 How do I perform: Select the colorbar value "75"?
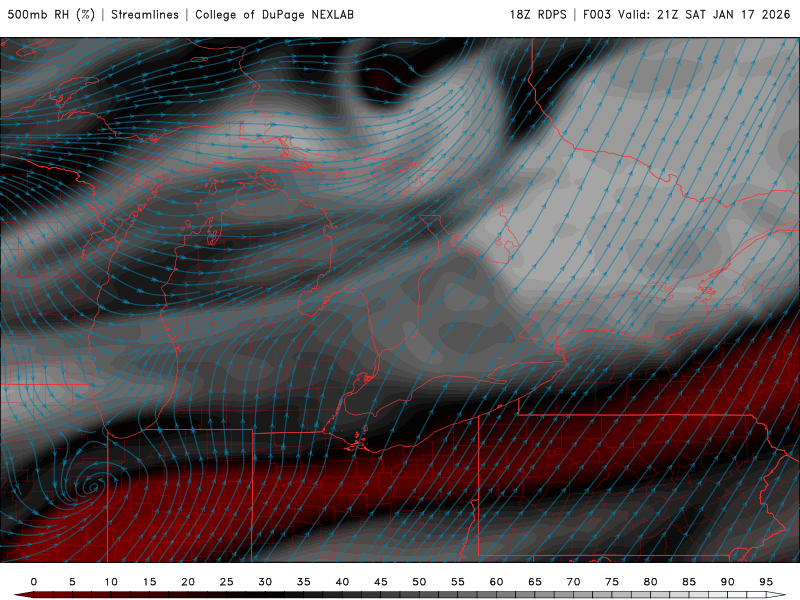click(612, 582)
